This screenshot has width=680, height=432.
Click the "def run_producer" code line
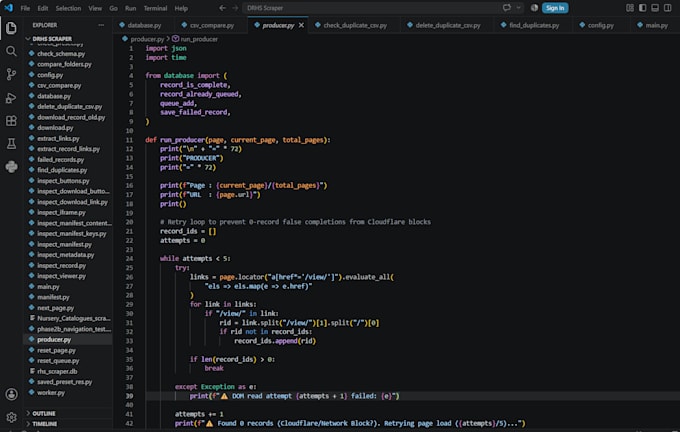click(x=238, y=140)
